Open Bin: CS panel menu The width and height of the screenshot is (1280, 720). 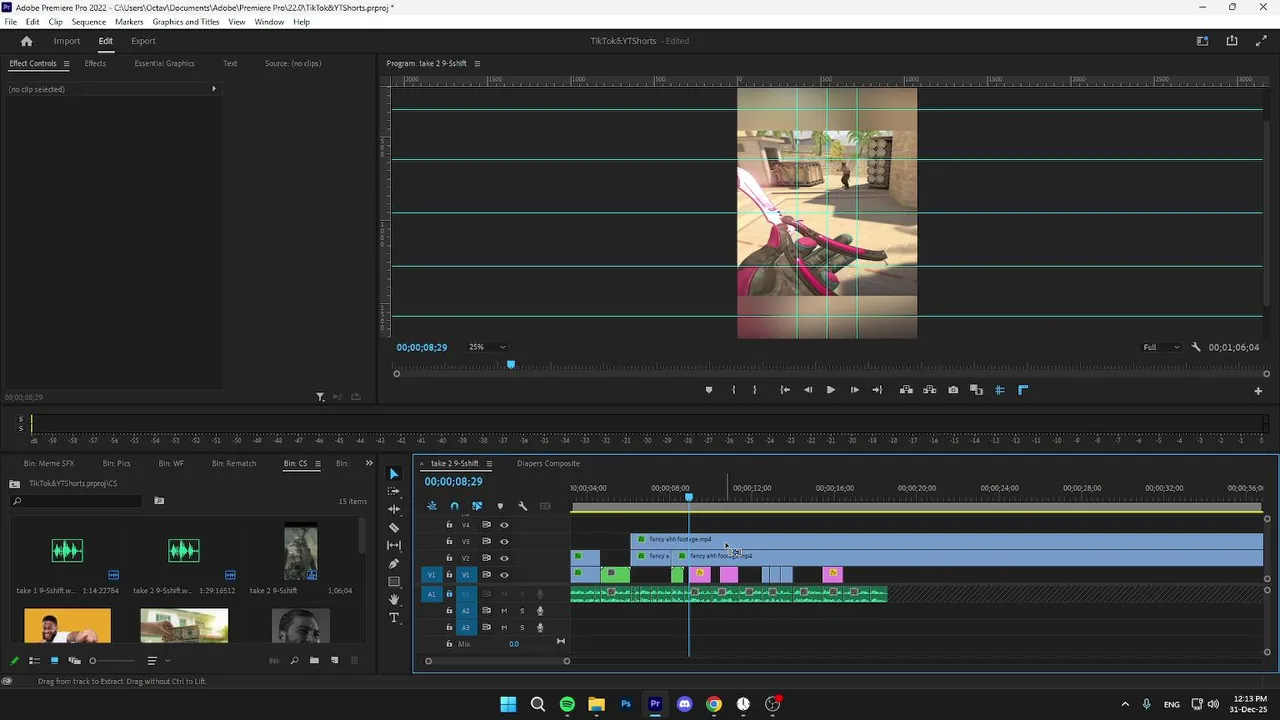point(317,463)
